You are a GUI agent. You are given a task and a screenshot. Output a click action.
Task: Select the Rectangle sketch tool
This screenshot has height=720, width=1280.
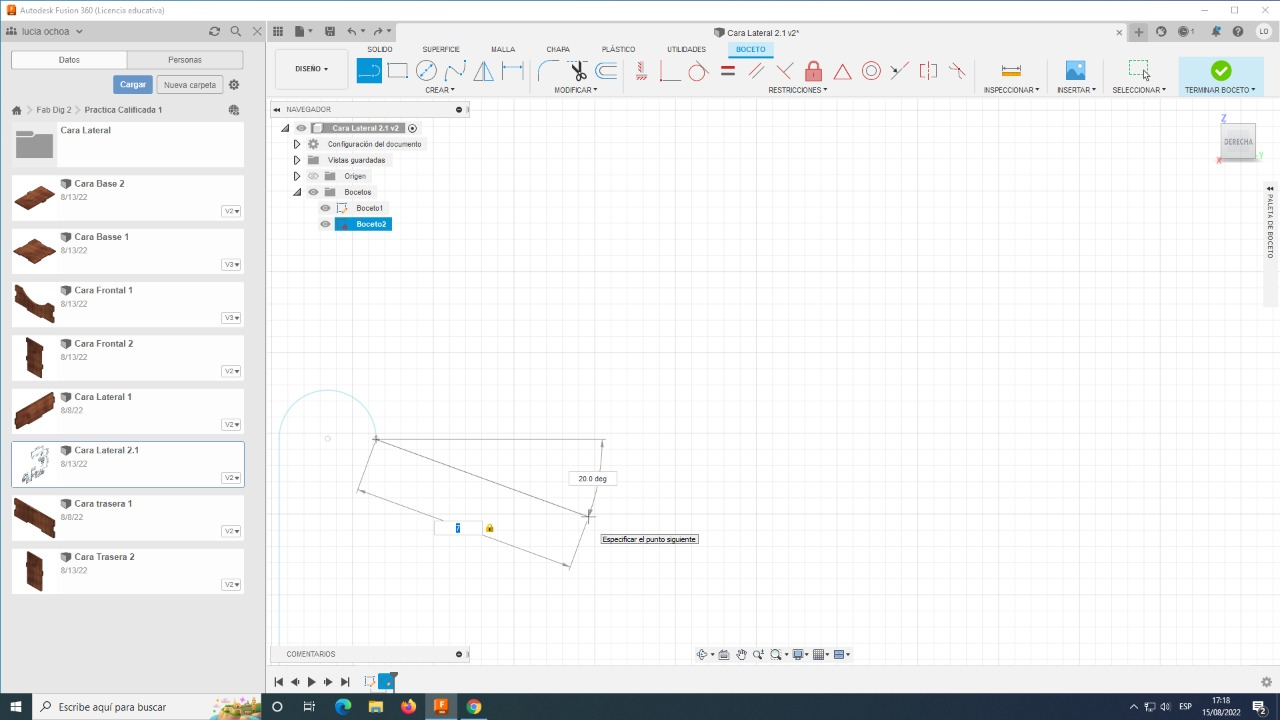pyautogui.click(x=398, y=71)
